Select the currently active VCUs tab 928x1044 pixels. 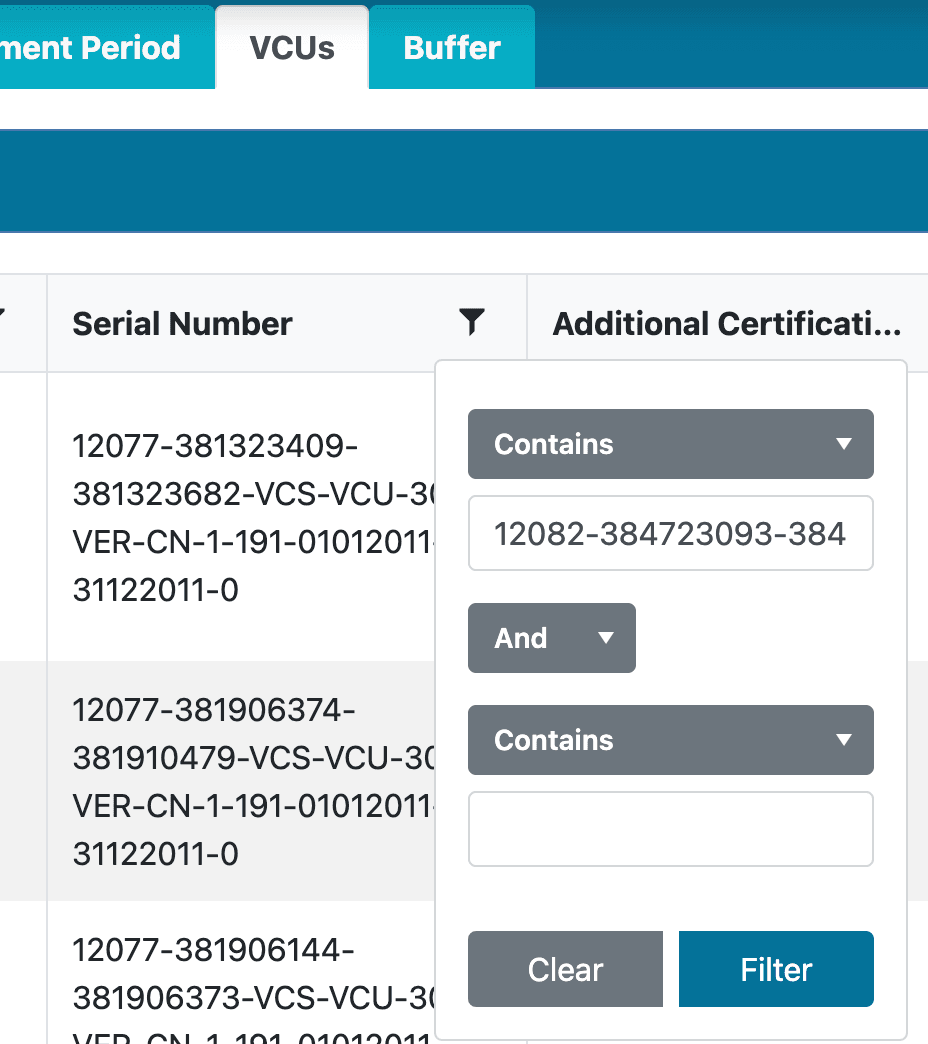(x=291, y=46)
